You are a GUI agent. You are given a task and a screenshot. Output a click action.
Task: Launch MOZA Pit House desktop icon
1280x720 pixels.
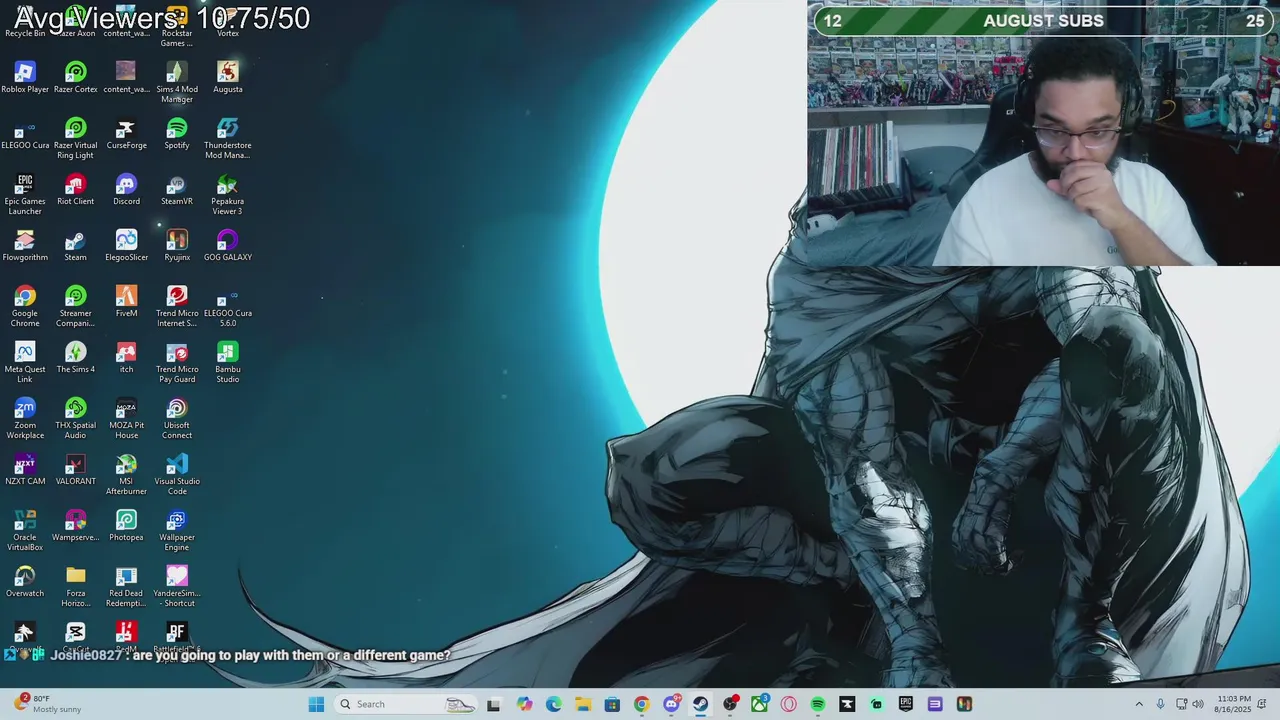pyautogui.click(x=126, y=418)
